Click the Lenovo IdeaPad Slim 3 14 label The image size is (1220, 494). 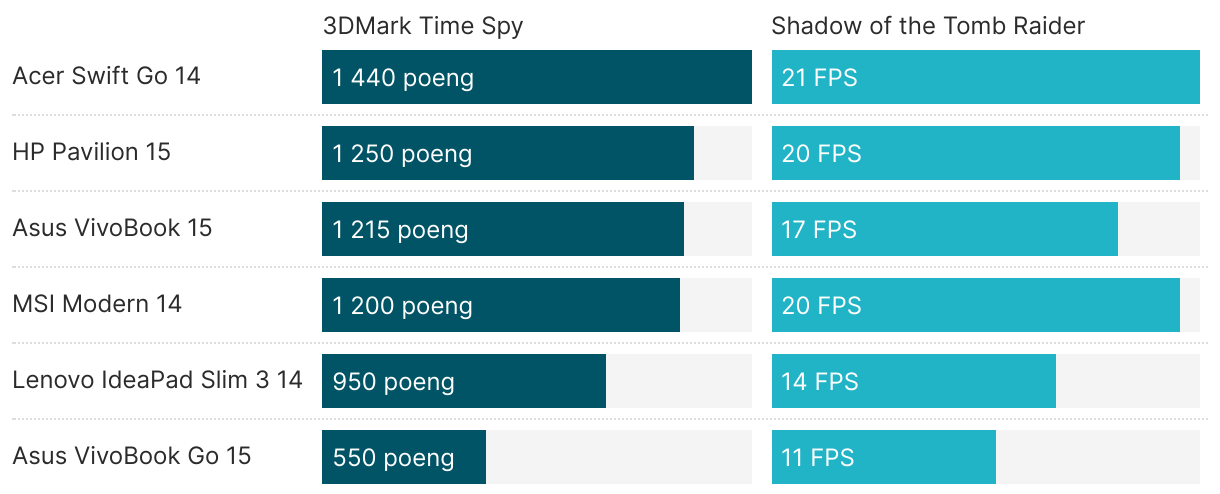click(x=157, y=380)
